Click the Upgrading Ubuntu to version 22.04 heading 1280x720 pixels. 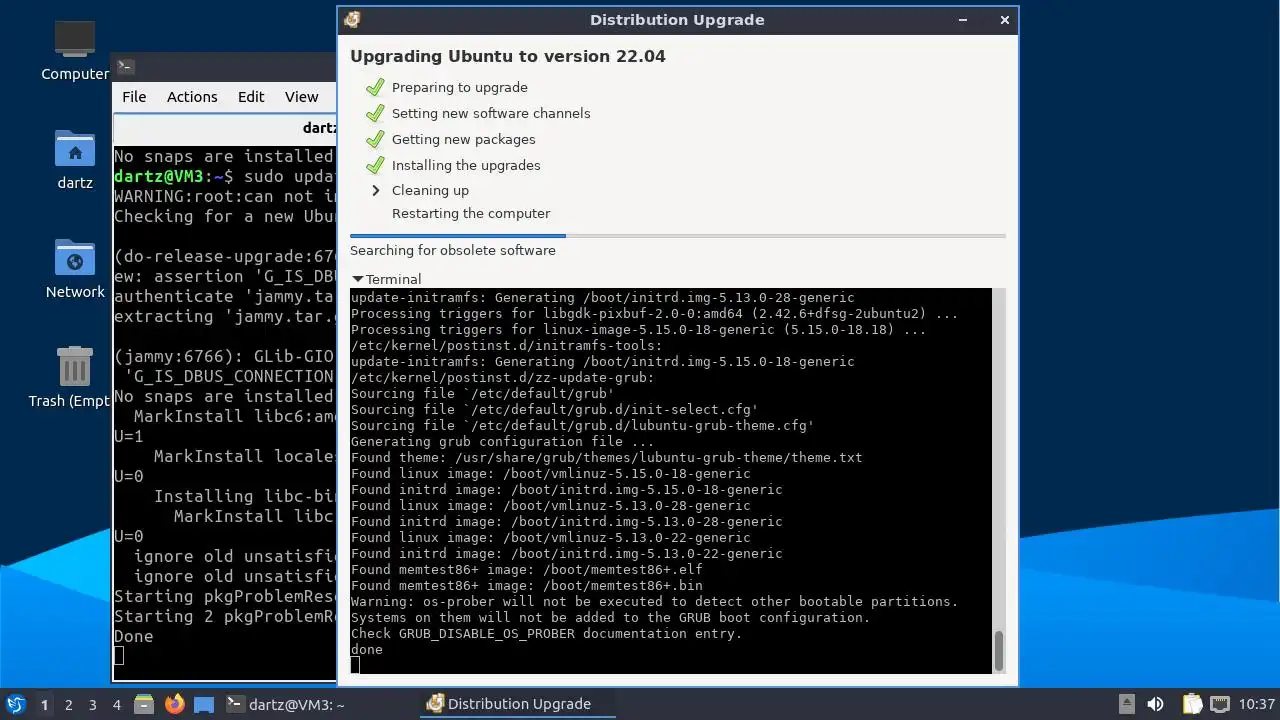tap(508, 56)
